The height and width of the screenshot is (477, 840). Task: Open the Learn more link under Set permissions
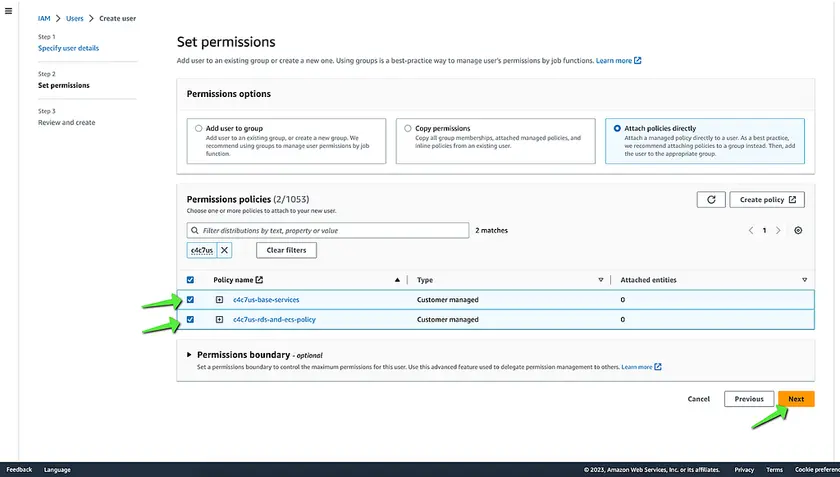(614, 61)
